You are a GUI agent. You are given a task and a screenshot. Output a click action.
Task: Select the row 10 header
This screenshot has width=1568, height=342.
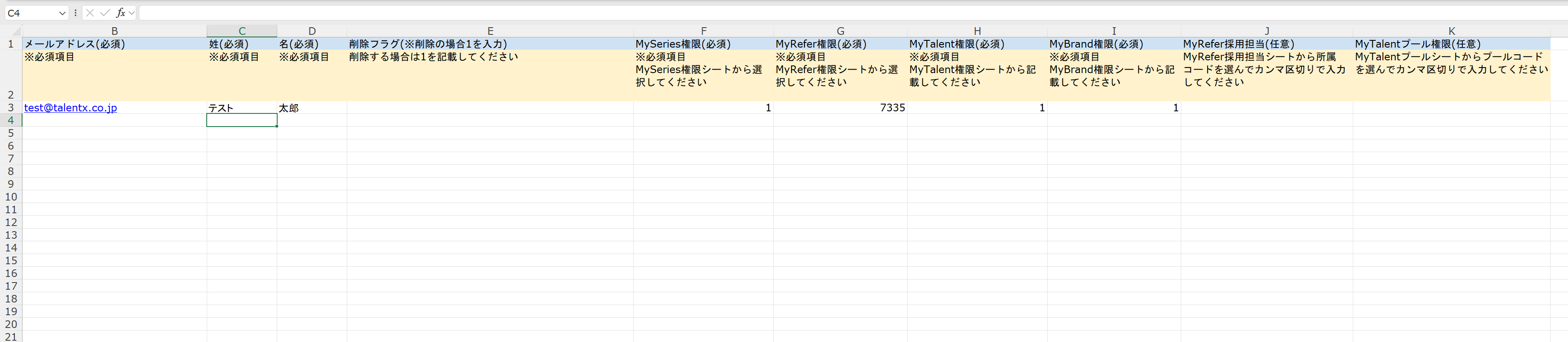tap(10, 197)
